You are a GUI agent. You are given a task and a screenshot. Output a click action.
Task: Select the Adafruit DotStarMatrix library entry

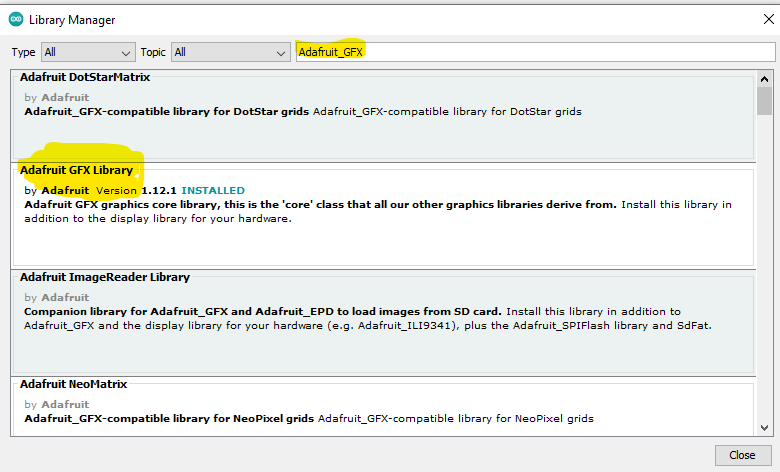[x=383, y=116]
